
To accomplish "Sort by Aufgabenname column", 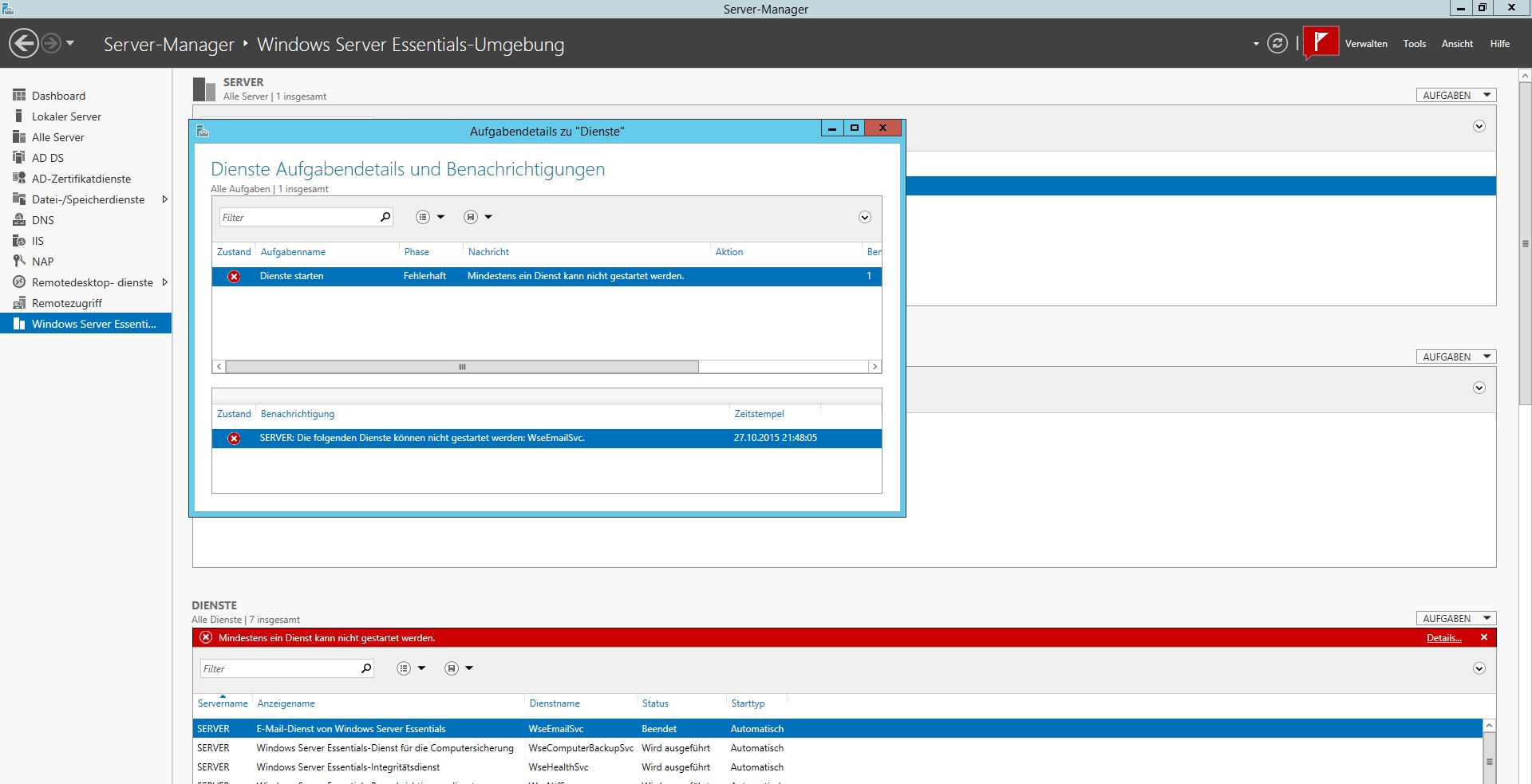I will click(x=293, y=252).
